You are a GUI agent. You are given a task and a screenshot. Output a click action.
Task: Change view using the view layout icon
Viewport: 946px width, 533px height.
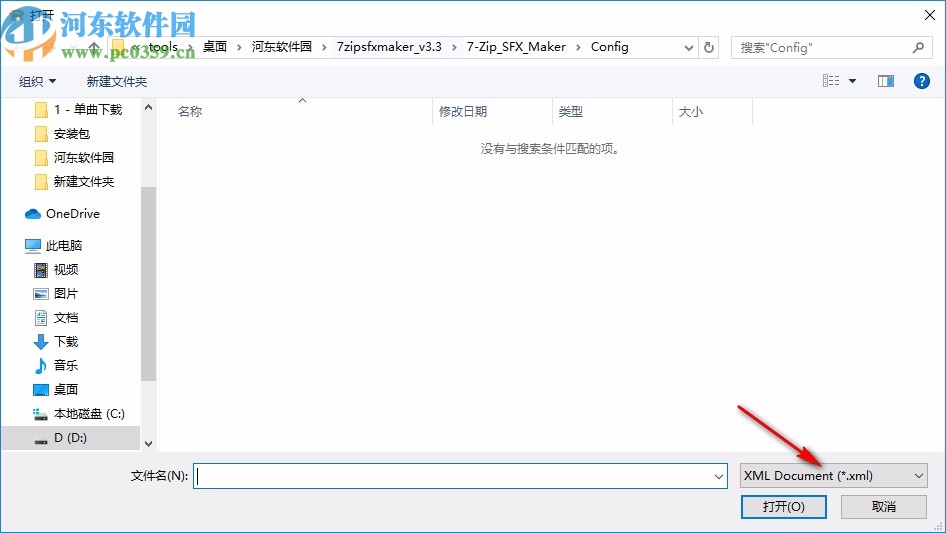pos(831,81)
